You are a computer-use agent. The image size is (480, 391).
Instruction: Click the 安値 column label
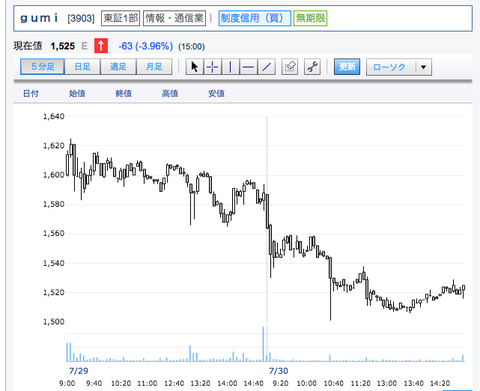[x=216, y=94]
